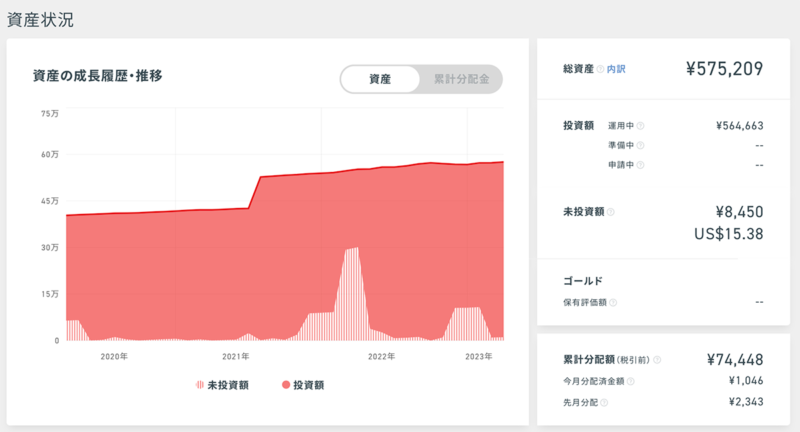
Task: Click the 投資額 label in summary panel
Action: (x=579, y=125)
